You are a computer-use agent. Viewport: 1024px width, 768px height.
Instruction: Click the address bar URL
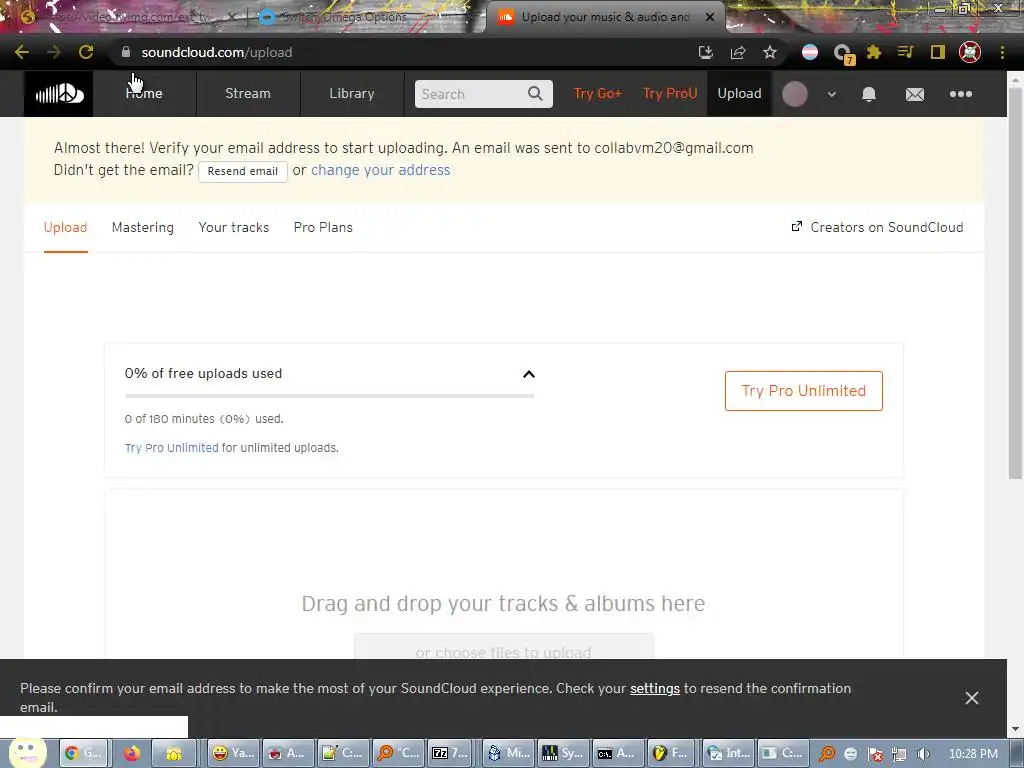pos(217,52)
